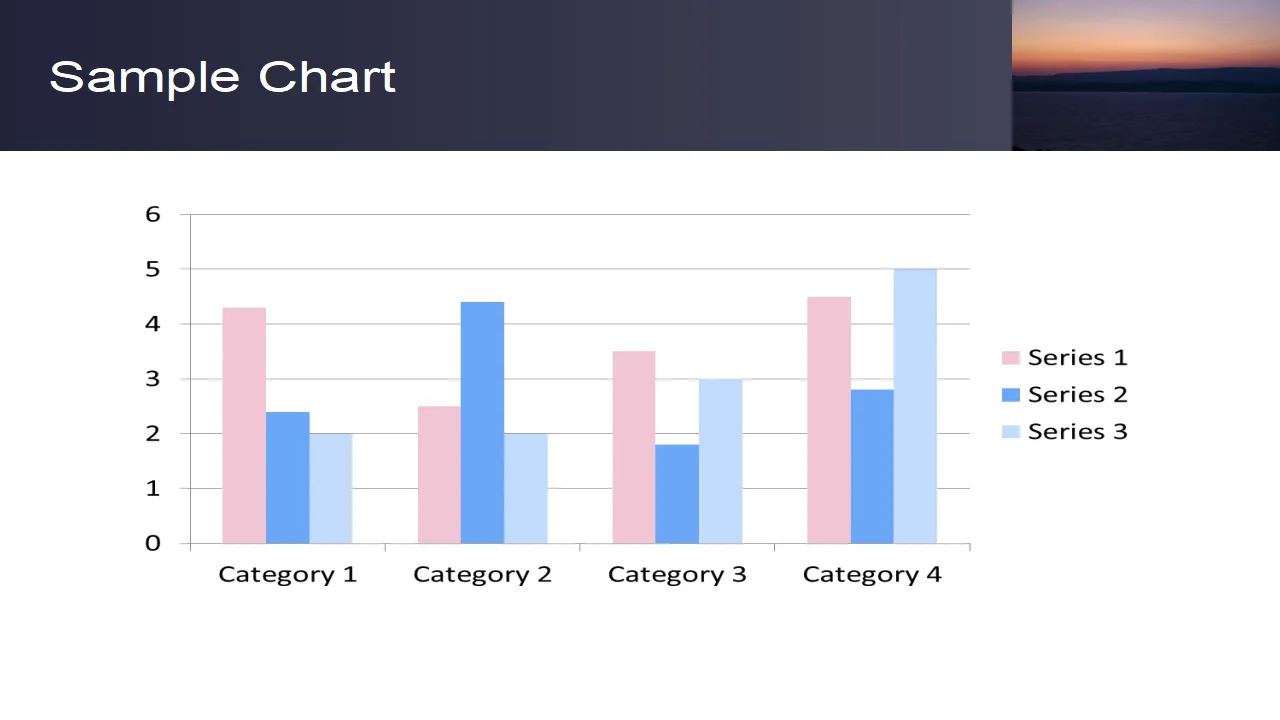Click the Series 3 bar in Category 4
This screenshot has width=1280, height=720.
tap(915, 406)
